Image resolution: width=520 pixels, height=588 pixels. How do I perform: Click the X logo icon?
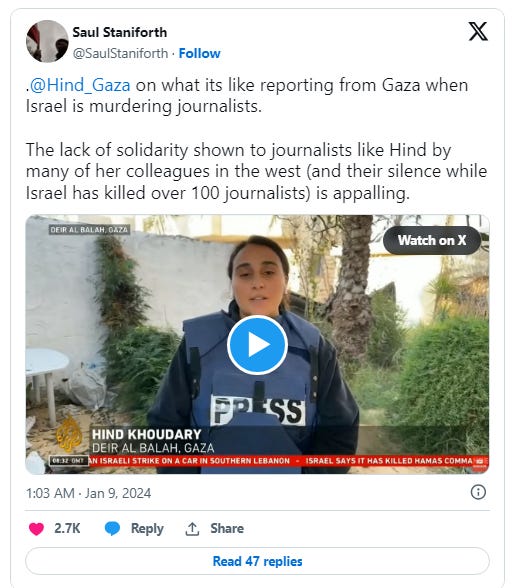click(478, 31)
